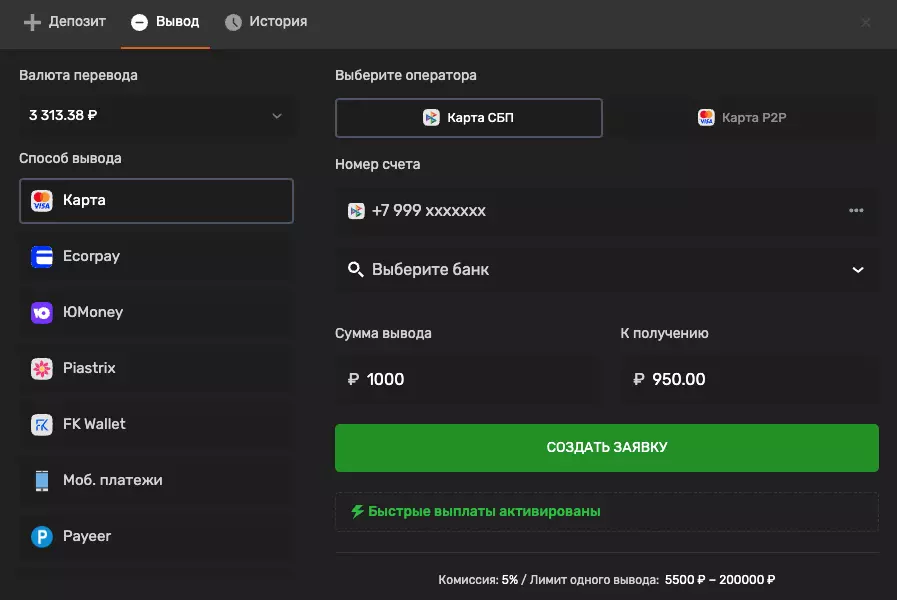Select the Моб. платежи mobile payment icon
Screen dimensions: 897x600
42,480
